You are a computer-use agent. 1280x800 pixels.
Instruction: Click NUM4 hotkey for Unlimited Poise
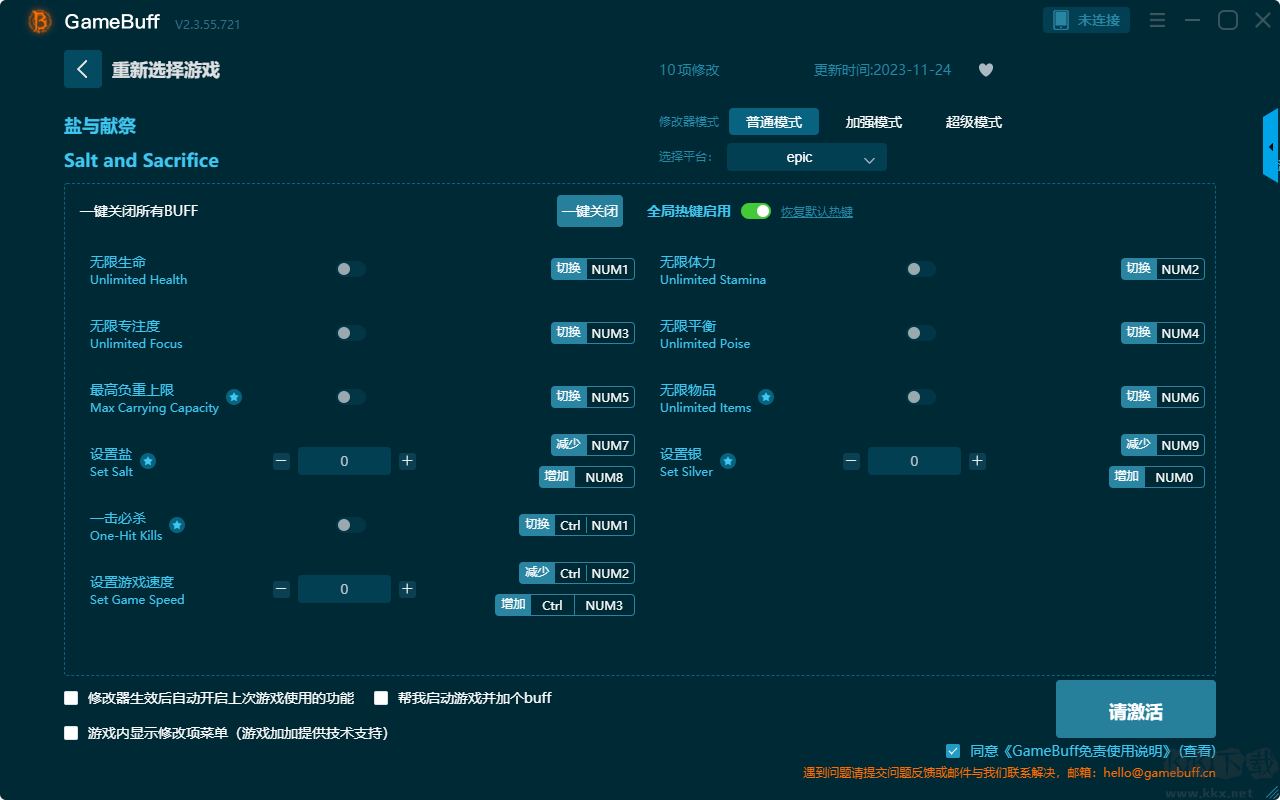coord(1163,333)
